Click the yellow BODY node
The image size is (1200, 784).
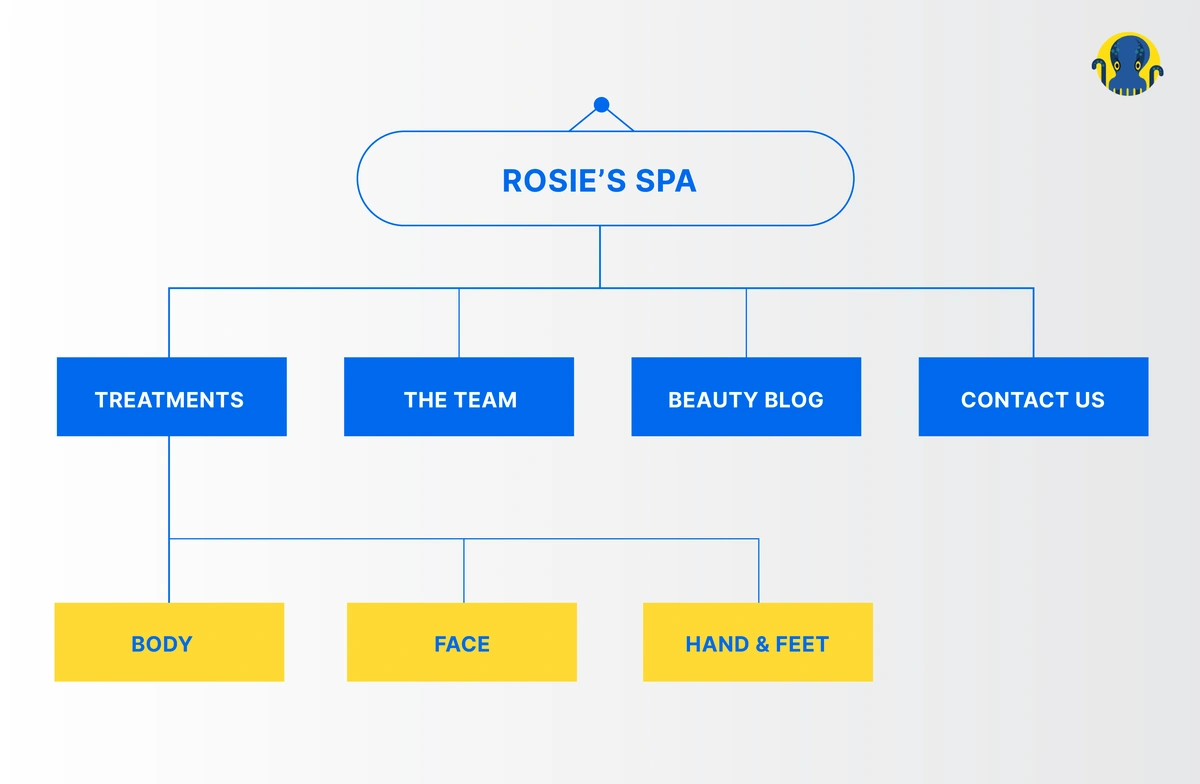coord(168,643)
